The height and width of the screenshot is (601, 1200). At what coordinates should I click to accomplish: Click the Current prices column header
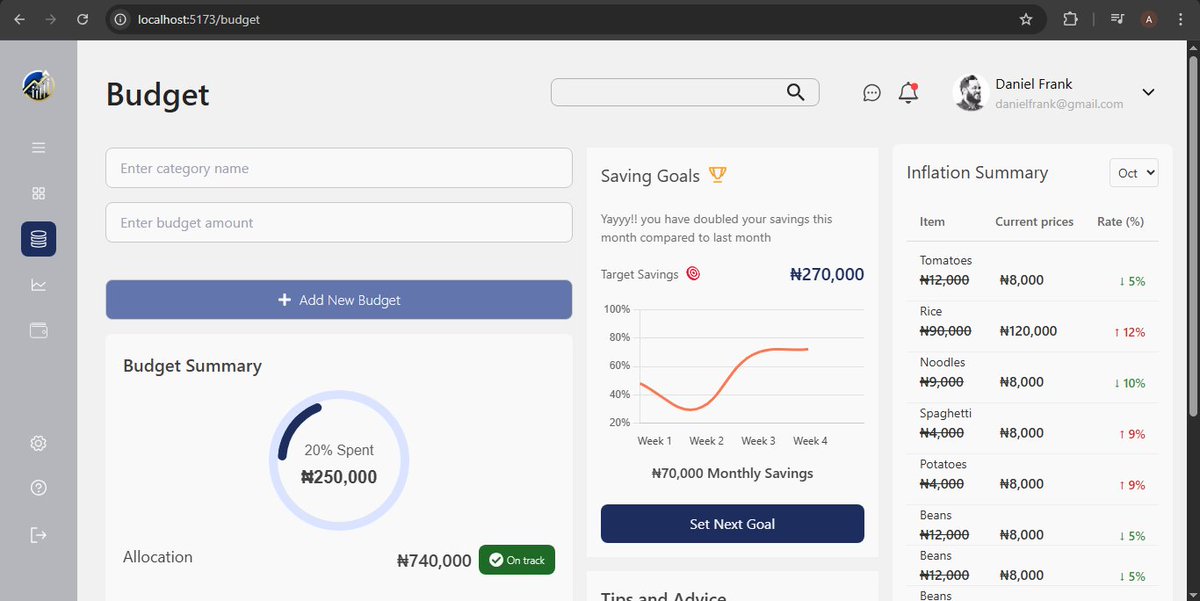pos(1034,221)
